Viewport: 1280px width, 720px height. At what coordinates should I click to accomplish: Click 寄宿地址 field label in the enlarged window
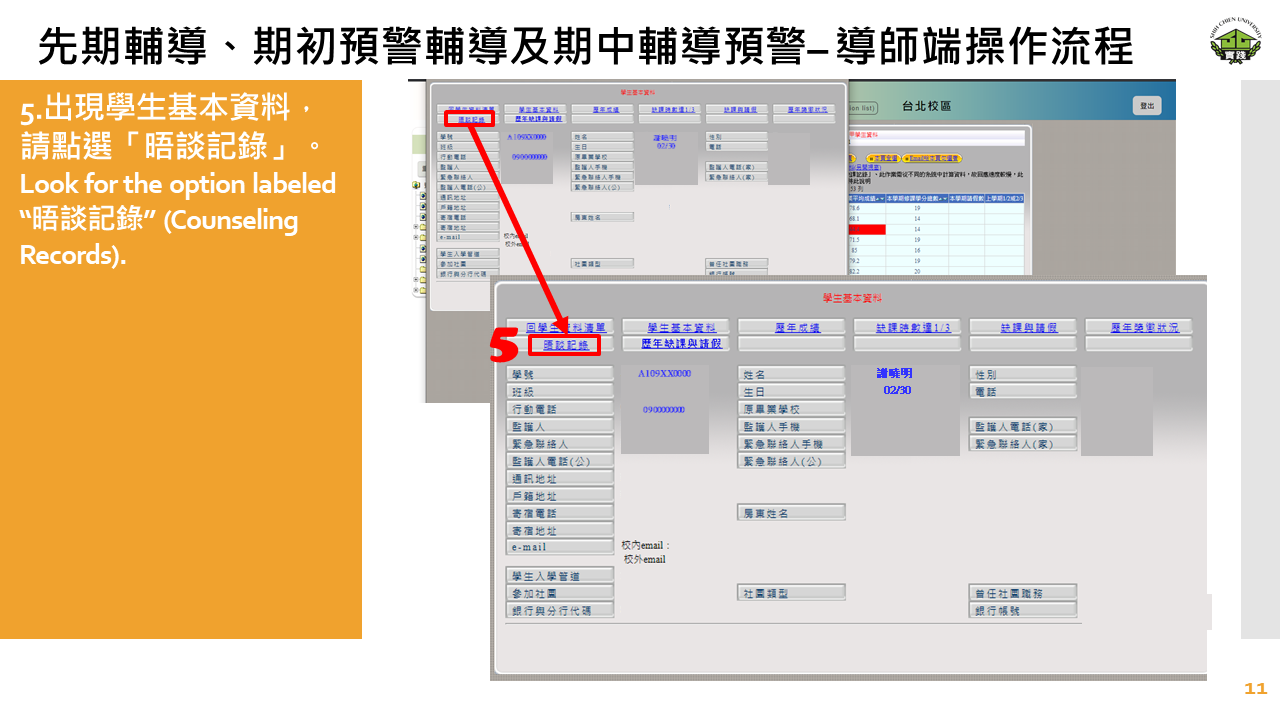click(560, 530)
